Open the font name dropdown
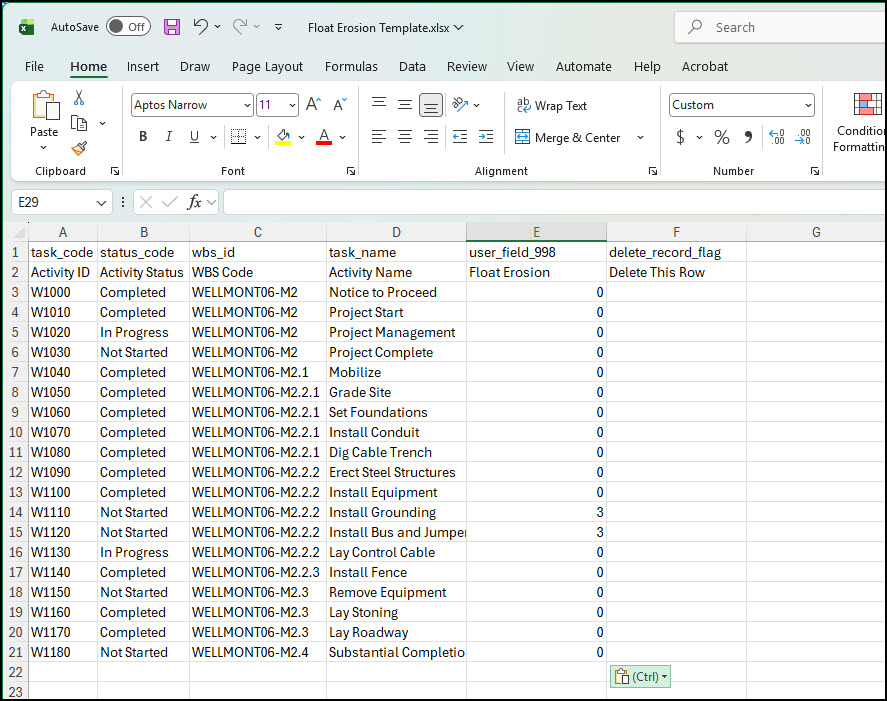The image size is (887, 701). [247, 105]
